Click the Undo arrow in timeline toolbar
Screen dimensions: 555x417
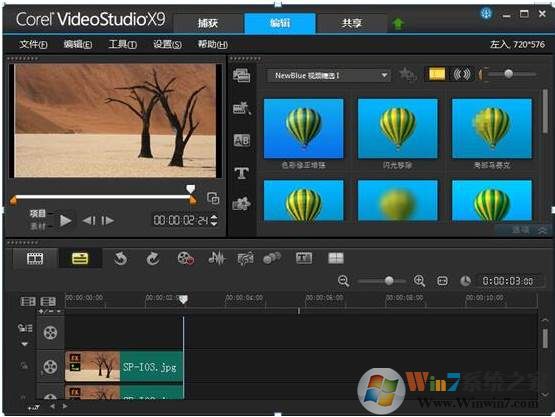point(120,258)
